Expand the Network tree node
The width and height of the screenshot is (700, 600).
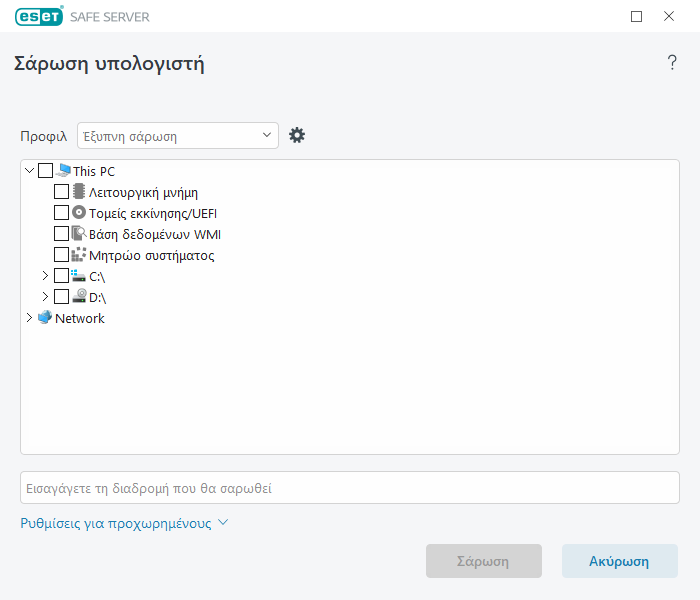coord(29,317)
